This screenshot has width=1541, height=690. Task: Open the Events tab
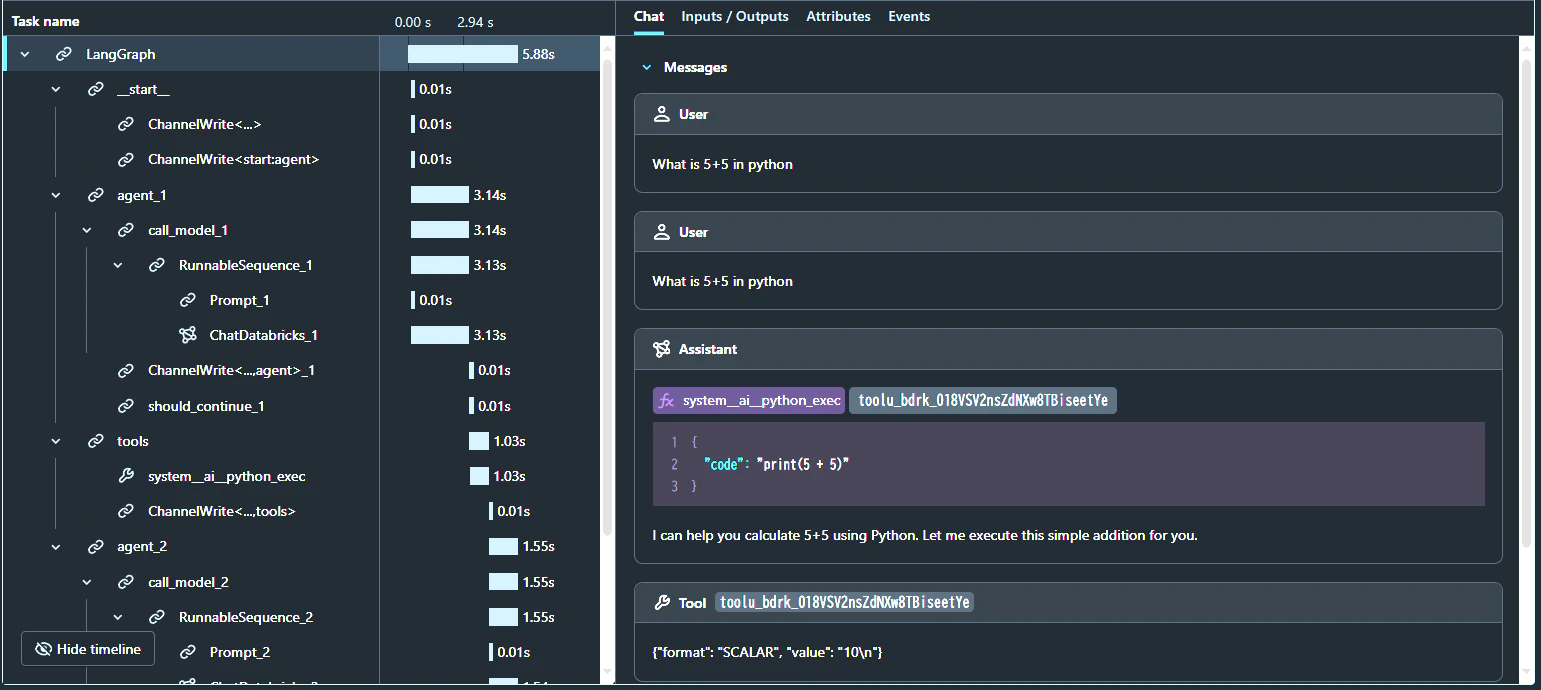tap(909, 17)
